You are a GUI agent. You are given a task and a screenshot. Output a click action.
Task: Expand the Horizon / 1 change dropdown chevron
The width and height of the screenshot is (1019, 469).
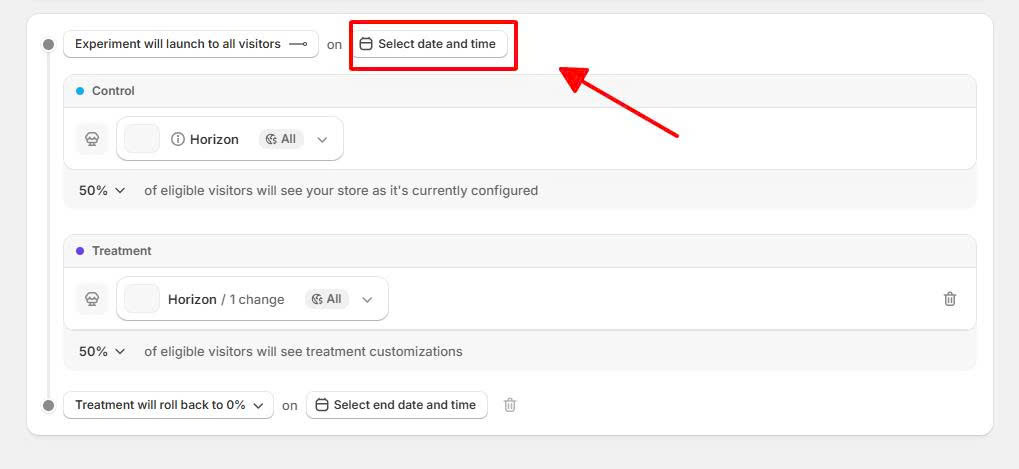367,299
